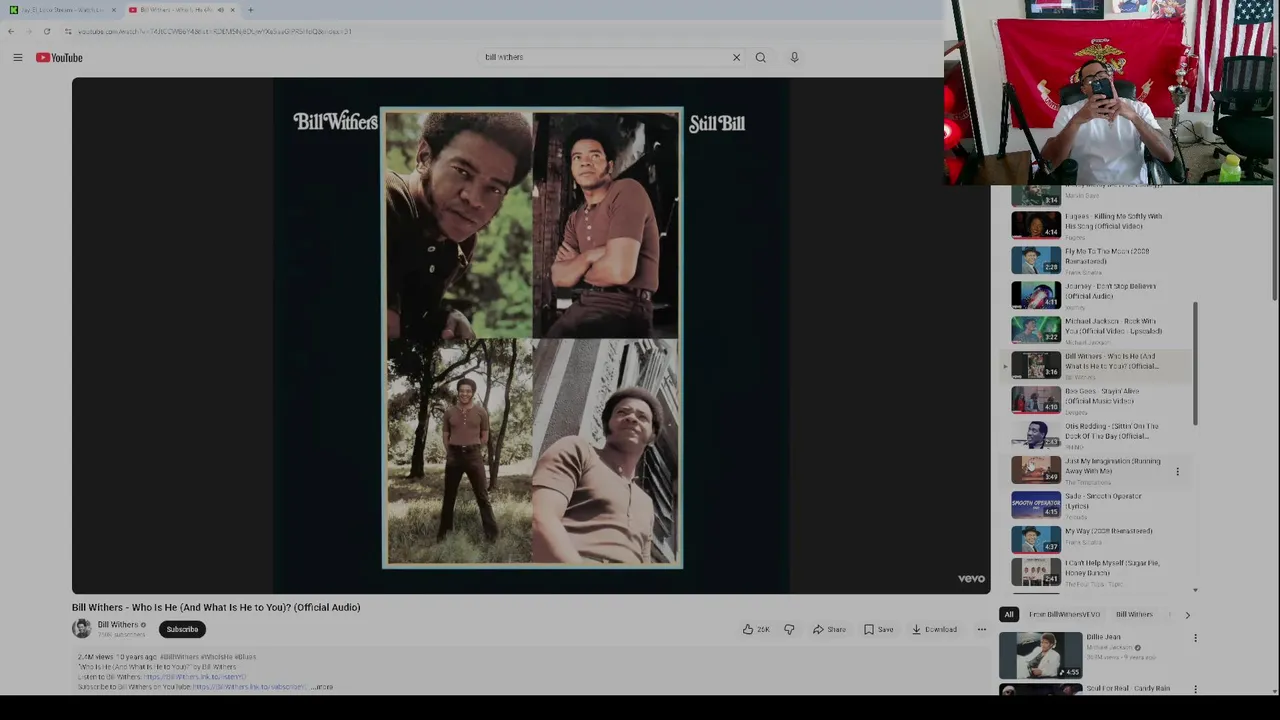Reload the page in the browser

47,31
